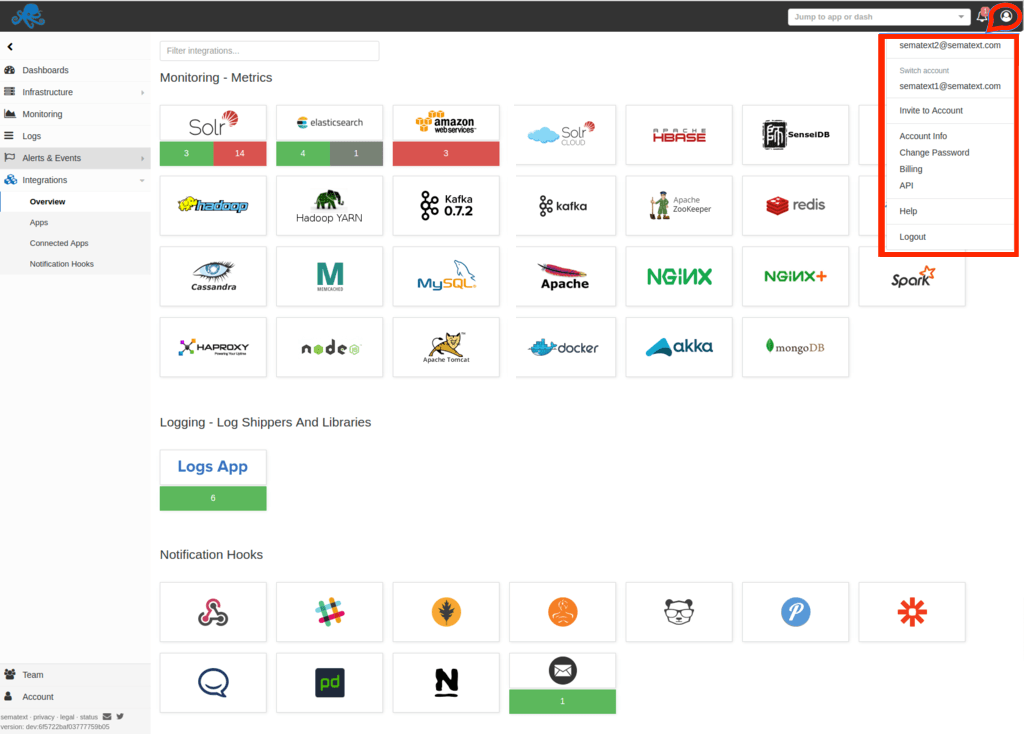The height and width of the screenshot is (734, 1024).
Task: Open Billing from the user menu
Action: tap(910, 169)
